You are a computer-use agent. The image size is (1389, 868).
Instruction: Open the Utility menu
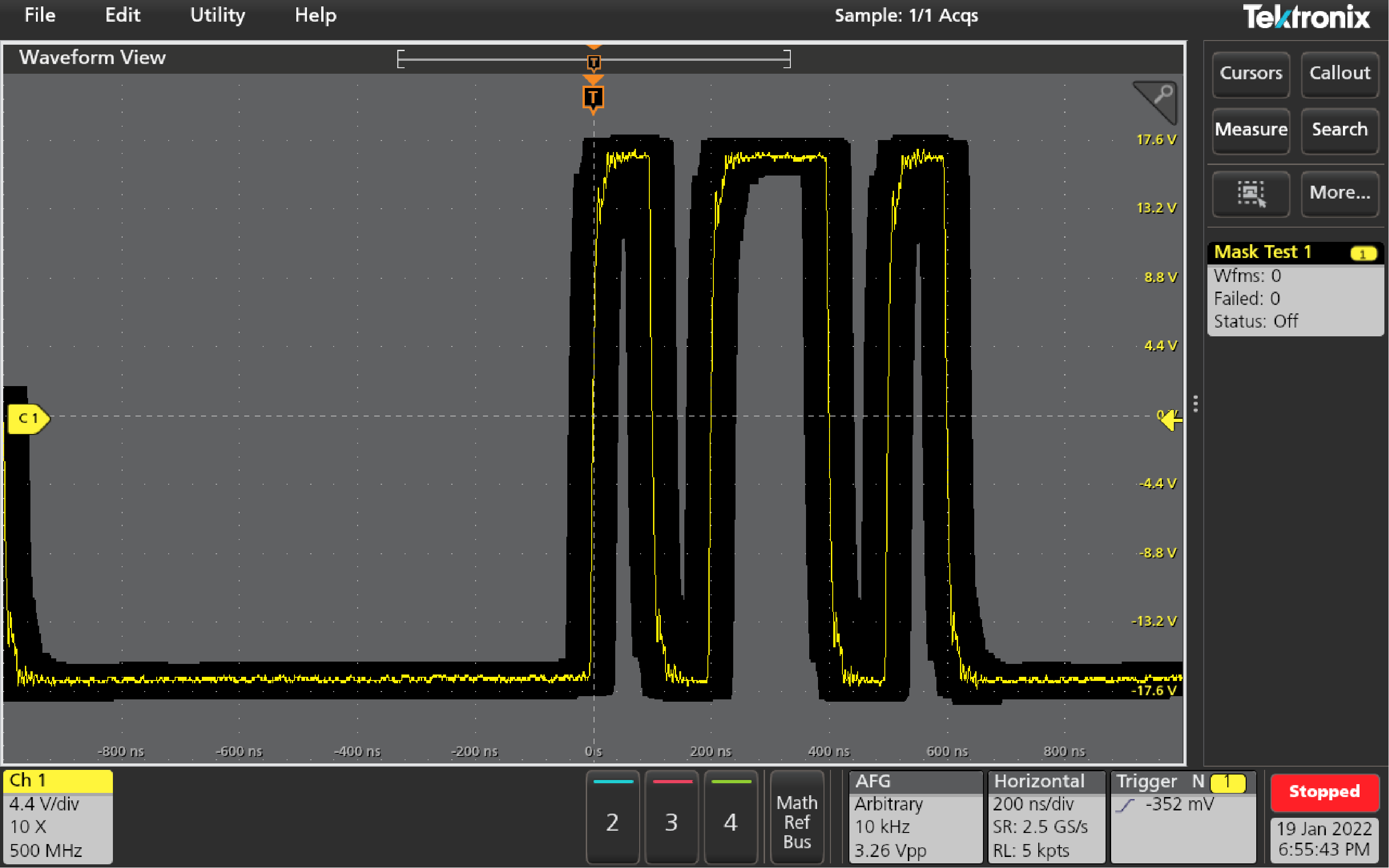[217, 16]
